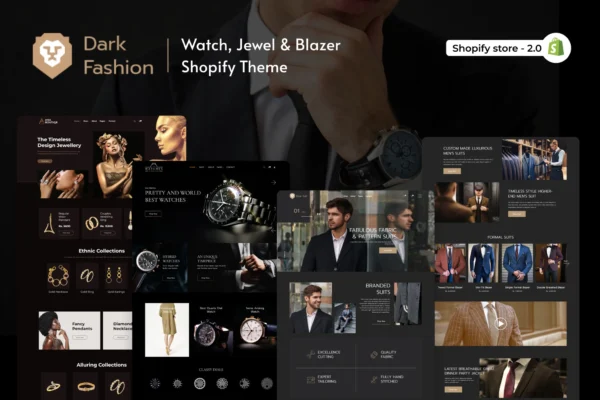Viewport: 600px width, 400px height.
Task: Click the 'Formal Suits' heading
Action: 500,237
